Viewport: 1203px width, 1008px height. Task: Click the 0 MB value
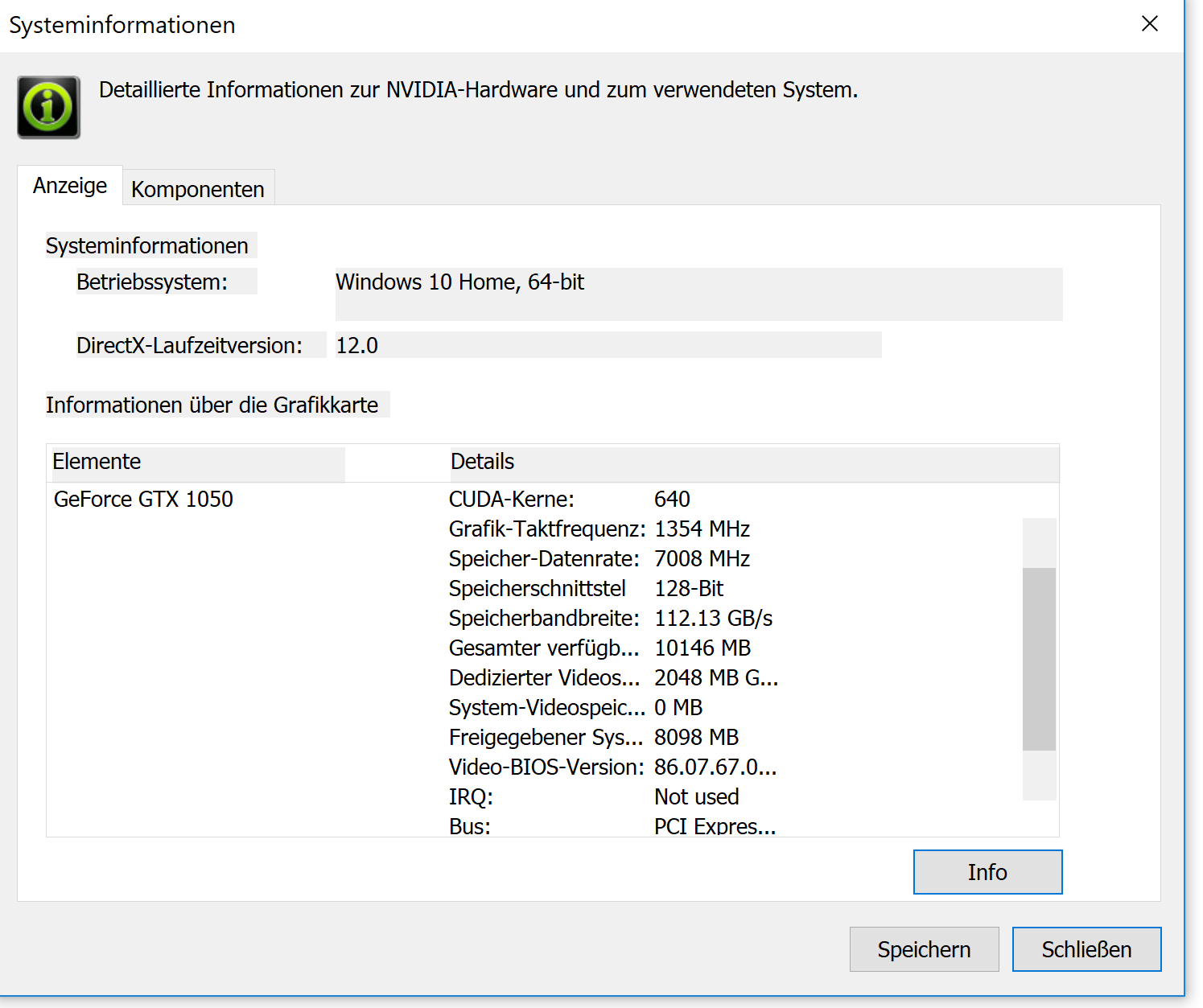[678, 708]
